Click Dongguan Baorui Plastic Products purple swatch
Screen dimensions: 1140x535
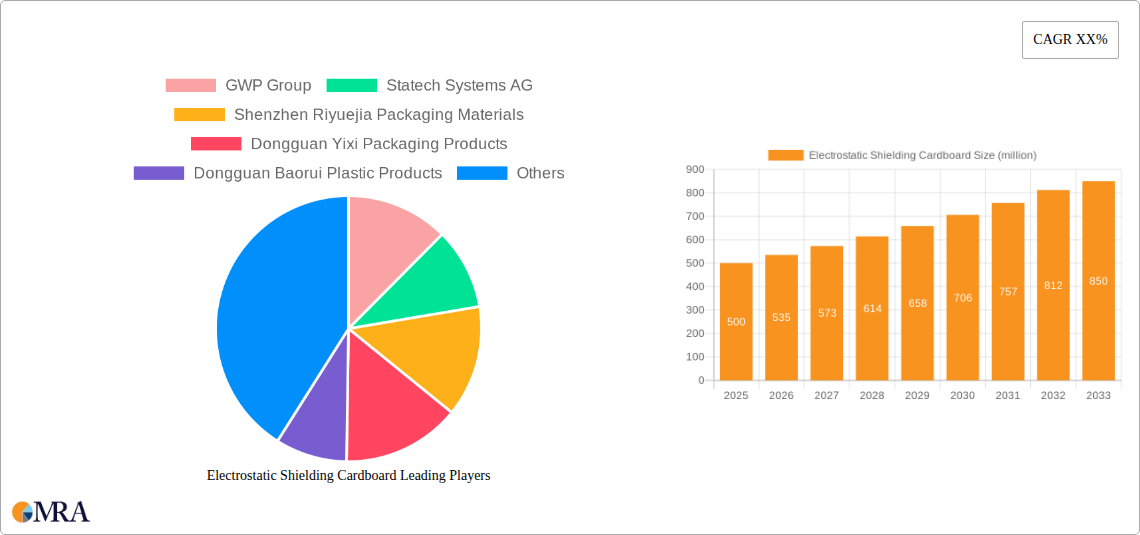pyautogui.click(x=158, y=173)
